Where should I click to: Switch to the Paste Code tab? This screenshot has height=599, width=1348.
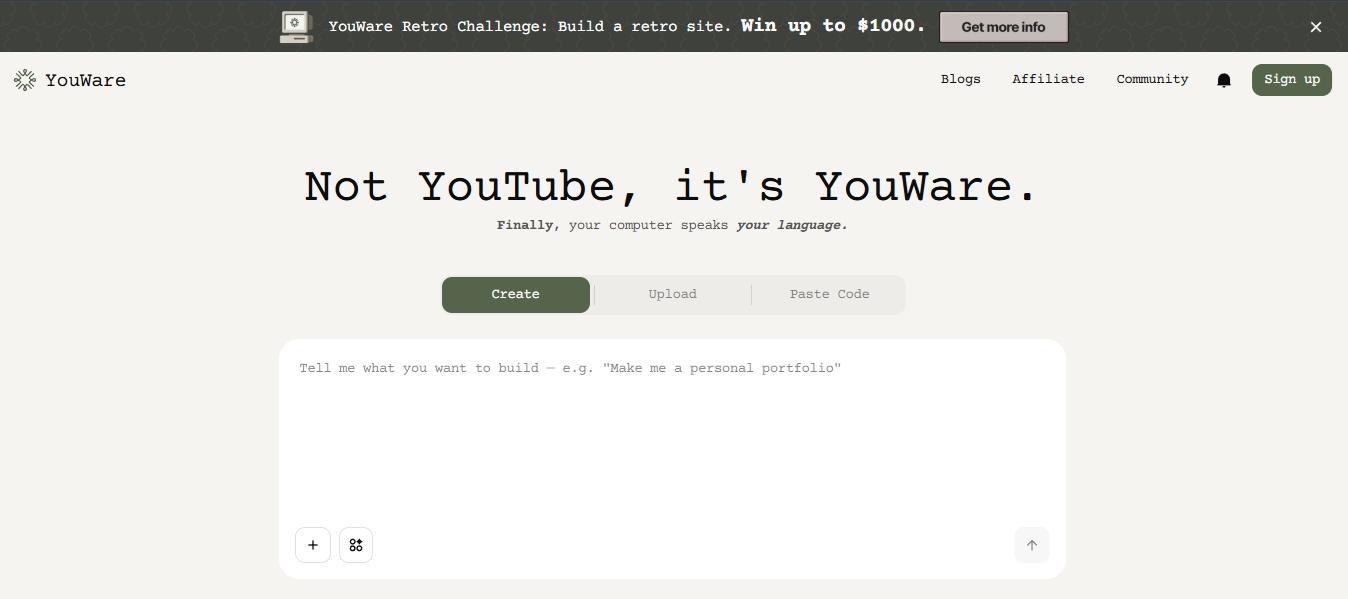[x=829, y=295]
